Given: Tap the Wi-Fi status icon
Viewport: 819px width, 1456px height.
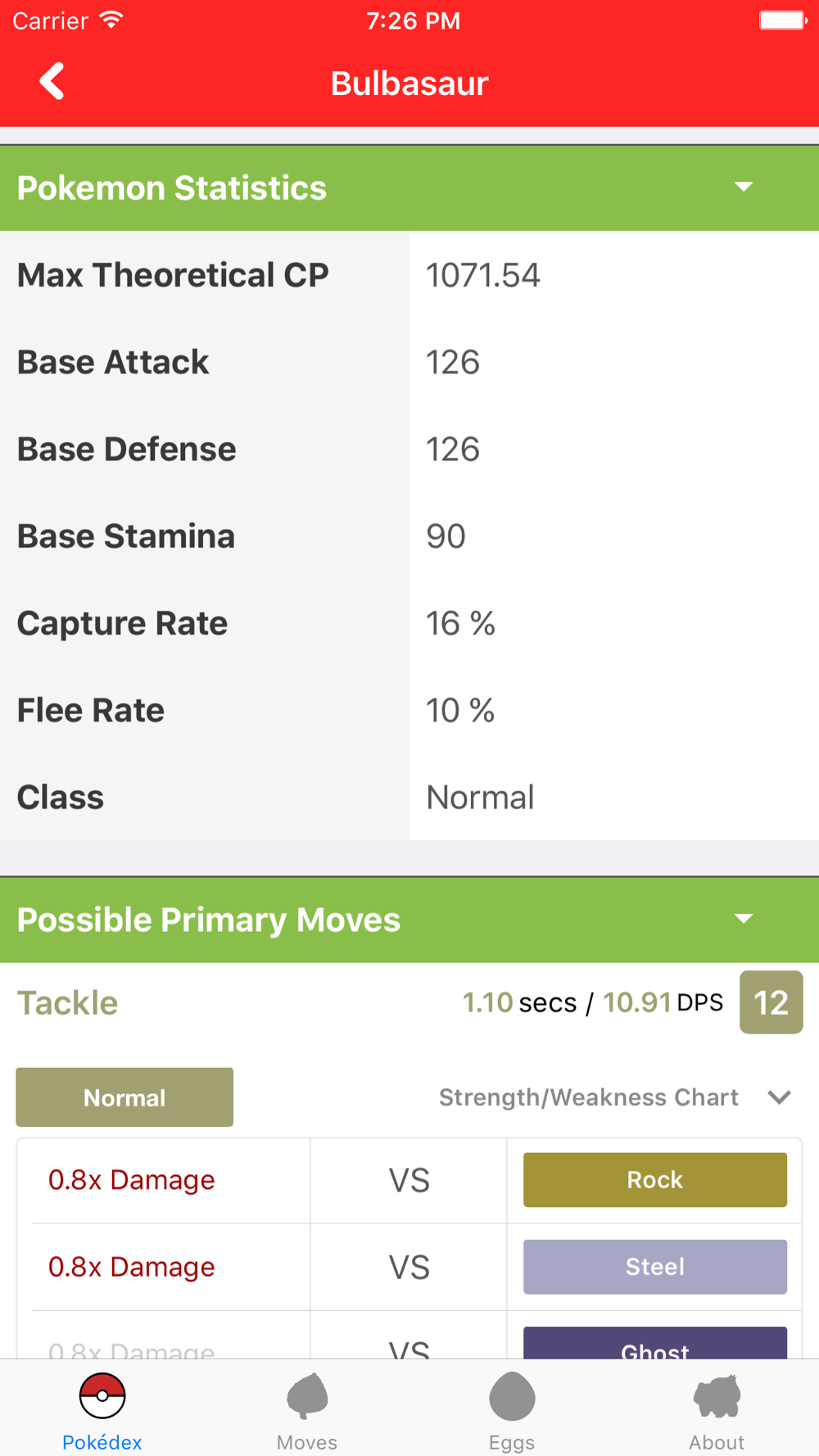Looking at the screenshot, I should 111,20.
